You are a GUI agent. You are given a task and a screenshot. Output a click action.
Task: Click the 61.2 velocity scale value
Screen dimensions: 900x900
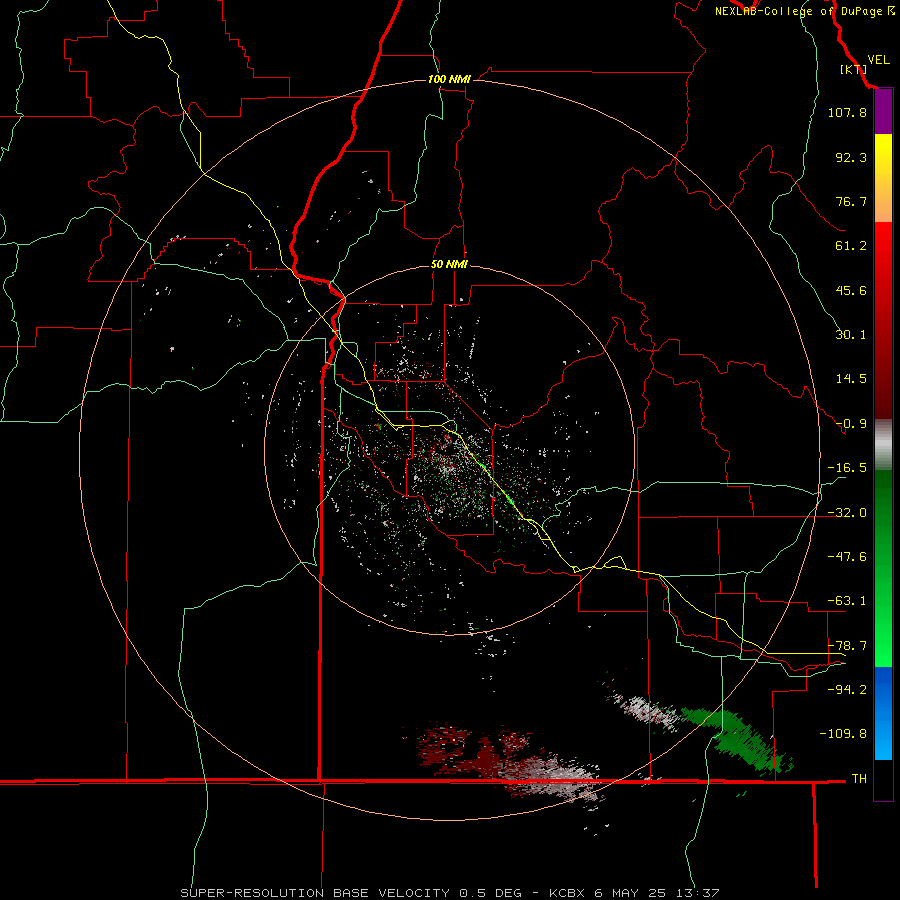pos(851,246)
